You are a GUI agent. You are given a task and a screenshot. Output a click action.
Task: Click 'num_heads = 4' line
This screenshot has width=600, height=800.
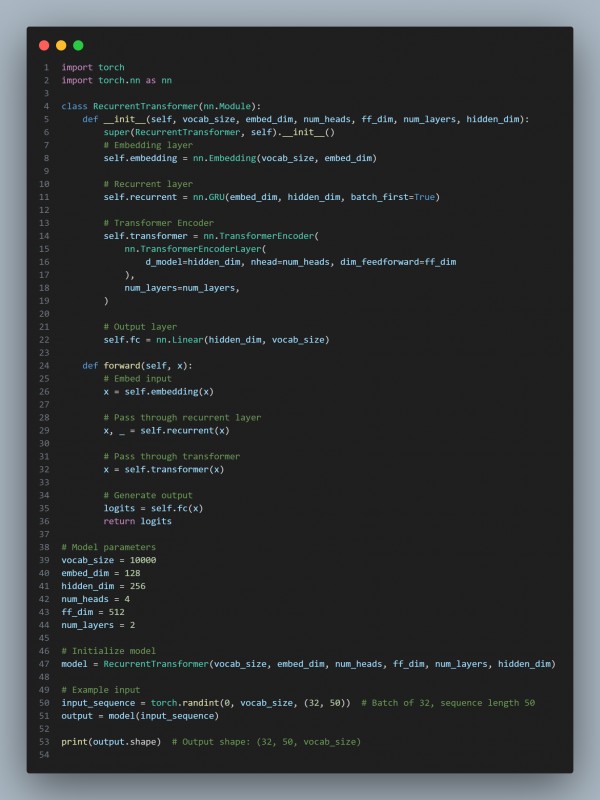pyautogui.click(x=95, y=599)
